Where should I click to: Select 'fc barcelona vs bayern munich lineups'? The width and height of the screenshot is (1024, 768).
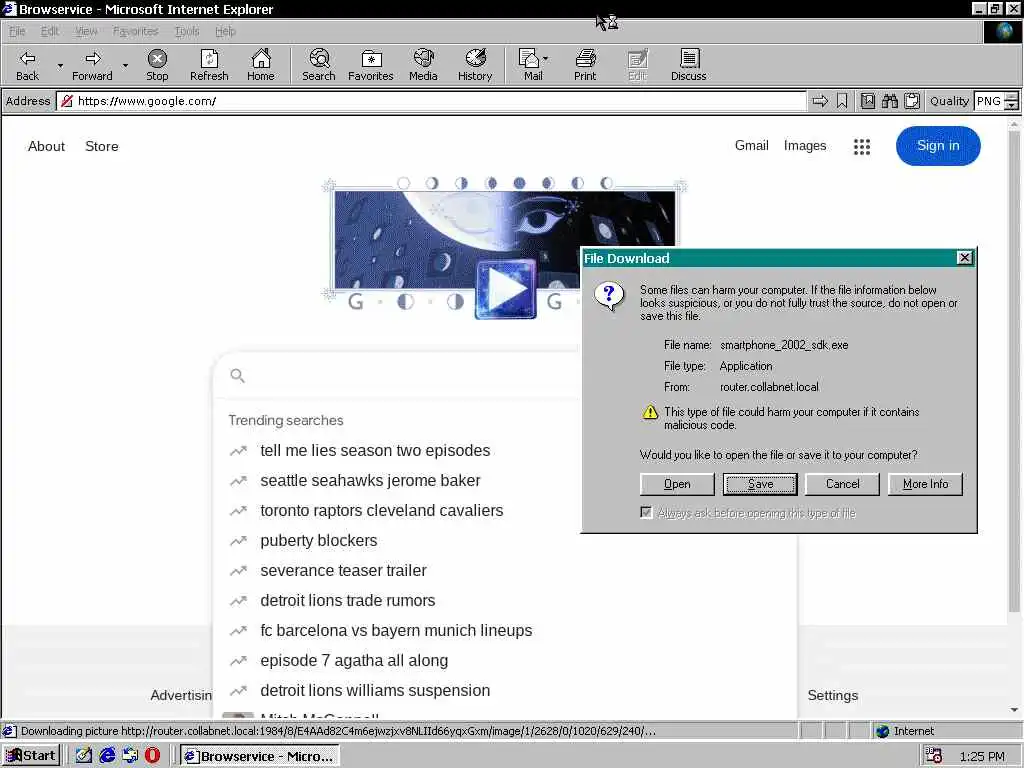(x=396, y=631)
